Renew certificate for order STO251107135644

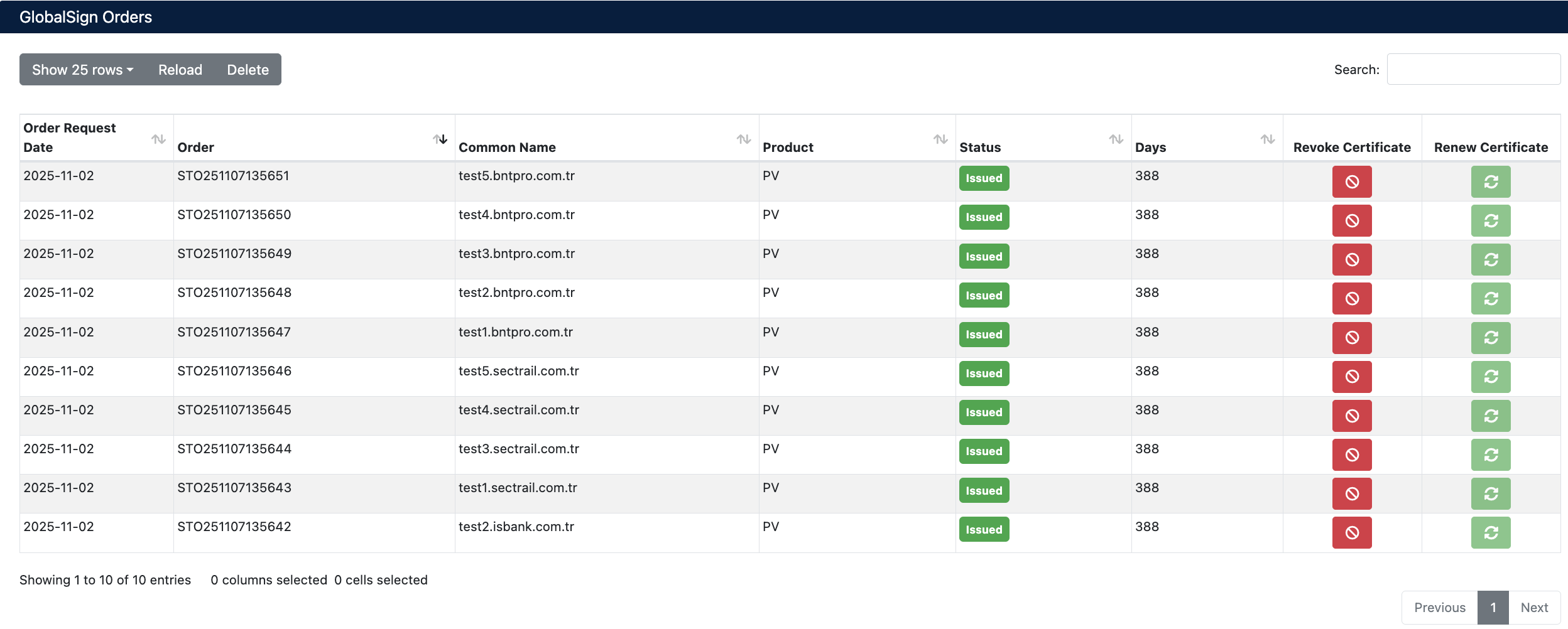[x=1490, y=454]
